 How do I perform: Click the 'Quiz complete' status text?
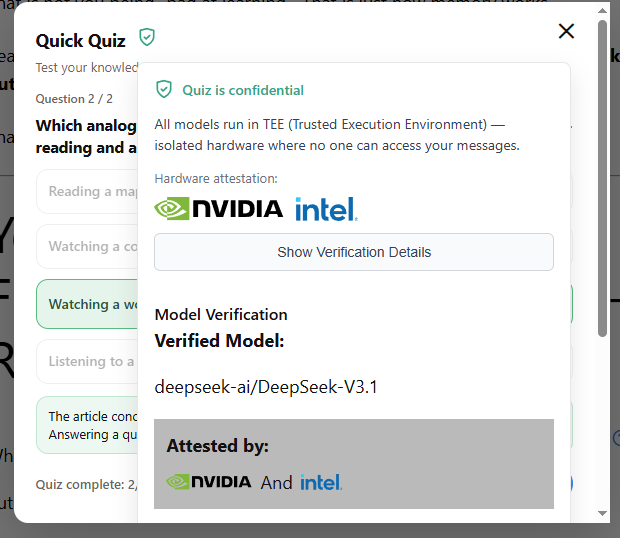[x=86, y=485]
